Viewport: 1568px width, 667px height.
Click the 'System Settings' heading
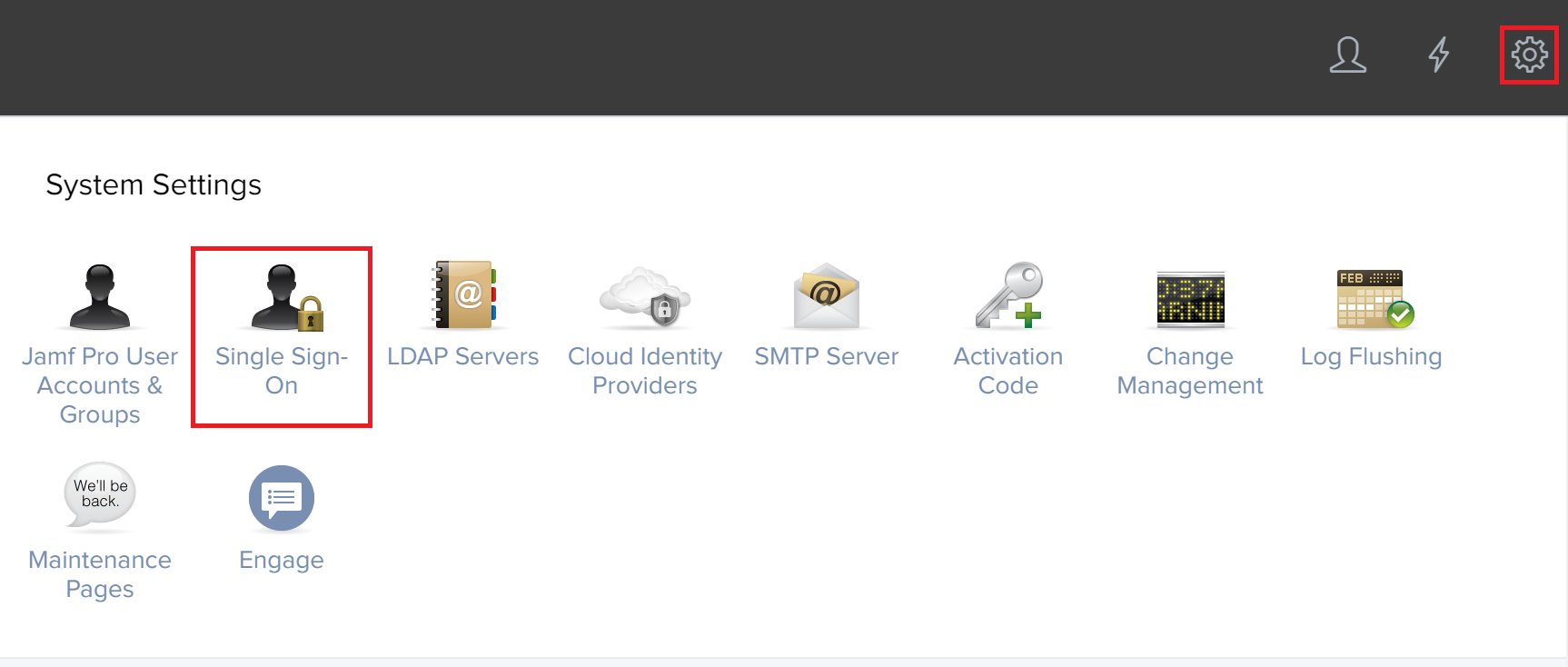[x=154, y=184]
